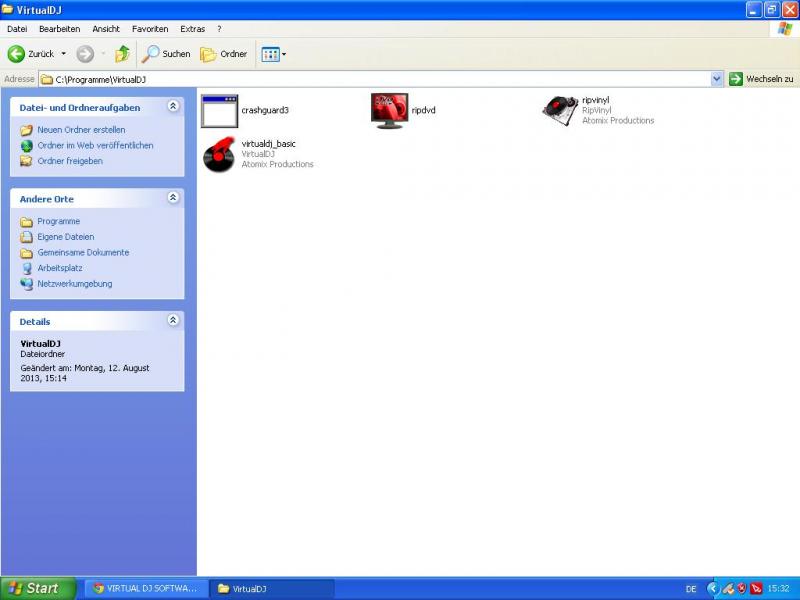This screenshot has width=800, height=600.
Task: Go to Netzwerkumgebung link
Action: (74, 284)
